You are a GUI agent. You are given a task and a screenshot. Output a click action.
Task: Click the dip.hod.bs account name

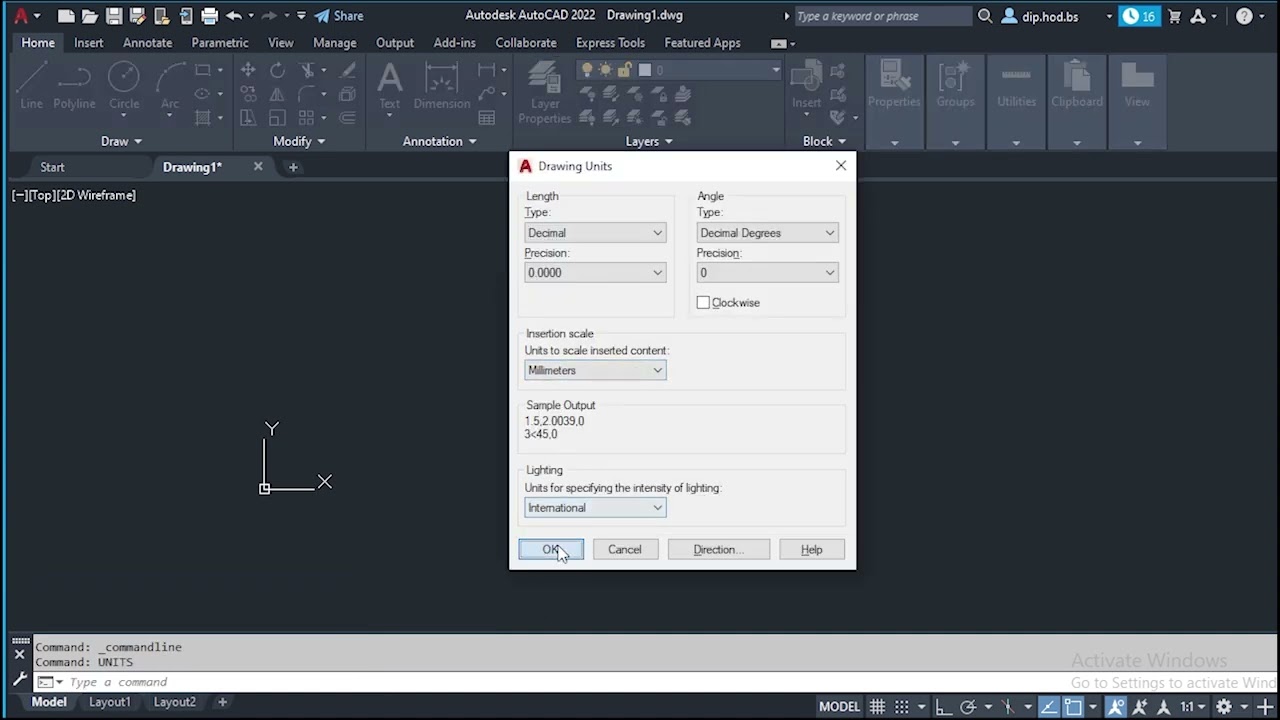(x=1050, y=16)
